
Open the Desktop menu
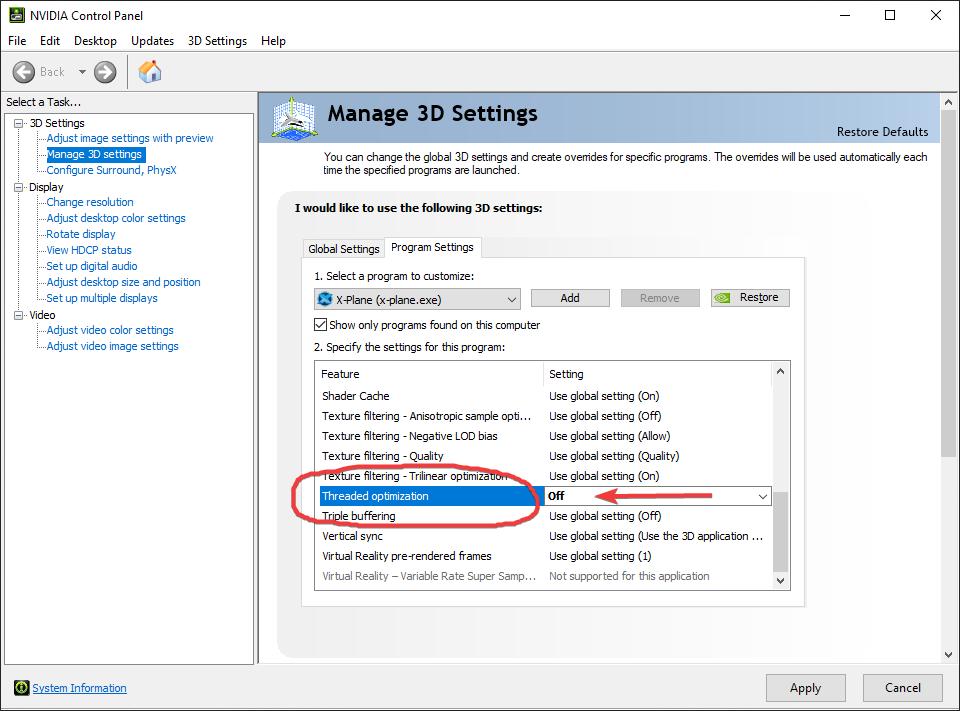point(96,41)
